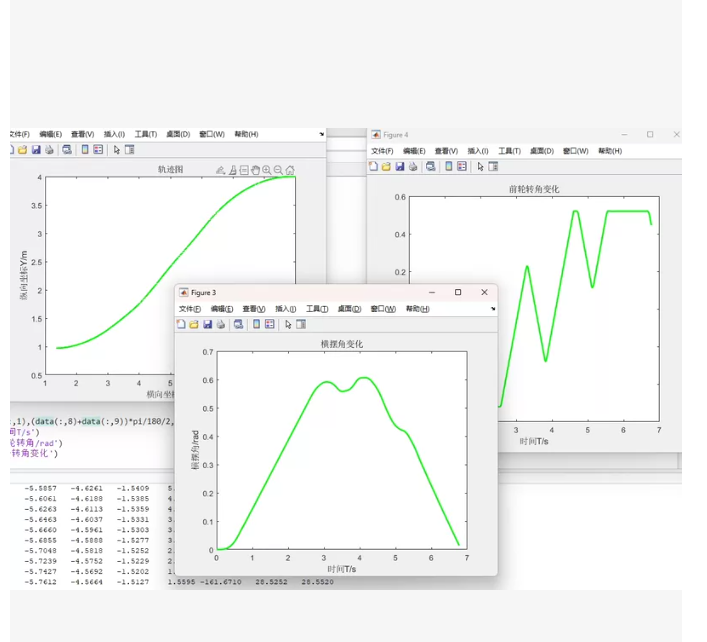Viewport: 707px width, 642px height.
Task: Activate the Pan hand tool on 轨迹图 axes
Action: (x=255, y=170)
